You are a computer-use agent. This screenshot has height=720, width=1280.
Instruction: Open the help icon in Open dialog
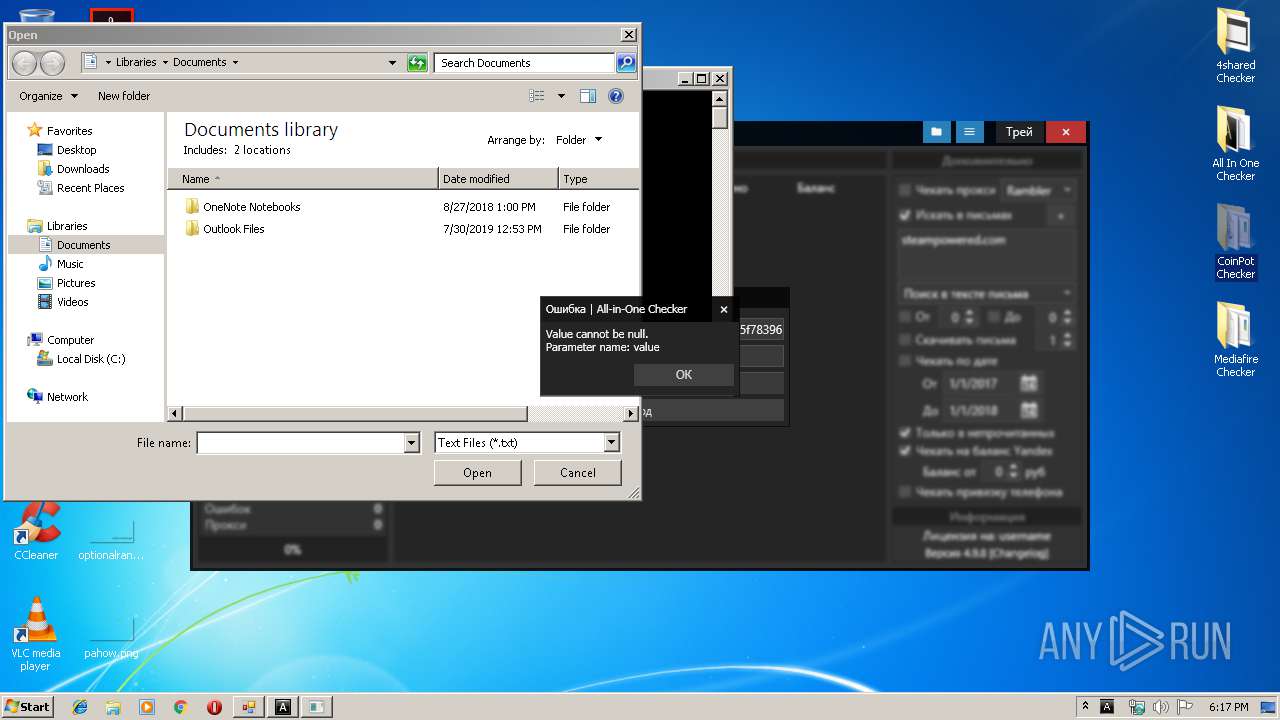(616, 96)
